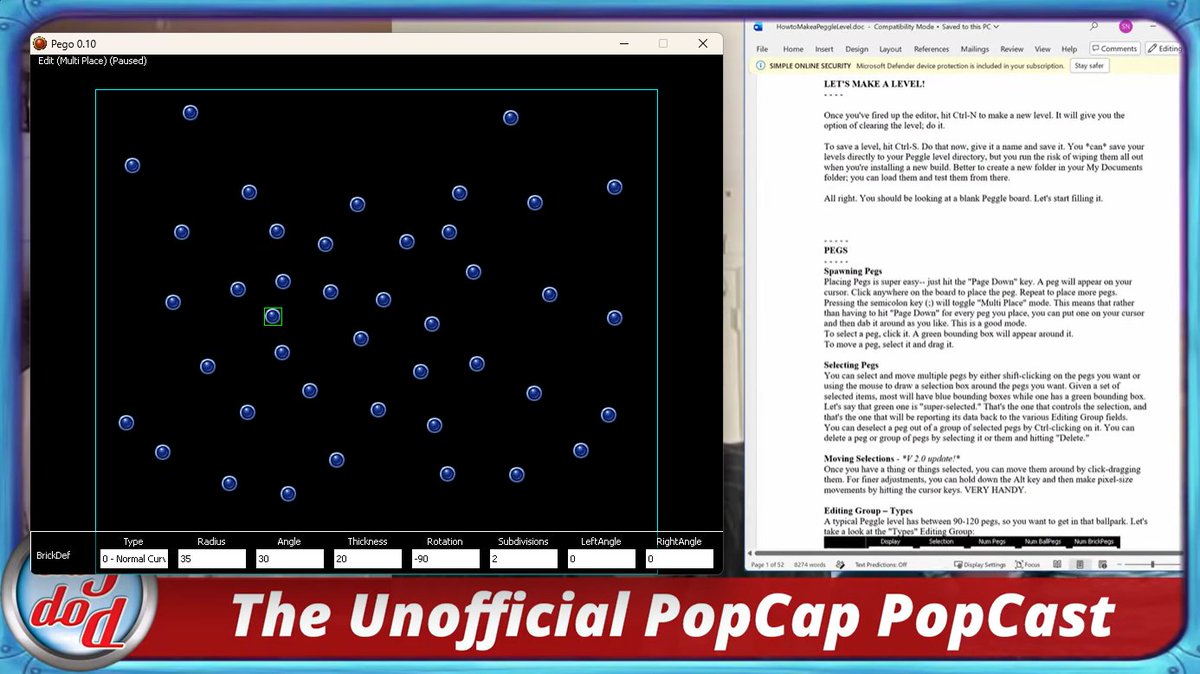The height and width of the screenshot is (674, 1200).
Task: Click the LeftAngle input field
Action: pyautogui.click(x=602, y=559)
